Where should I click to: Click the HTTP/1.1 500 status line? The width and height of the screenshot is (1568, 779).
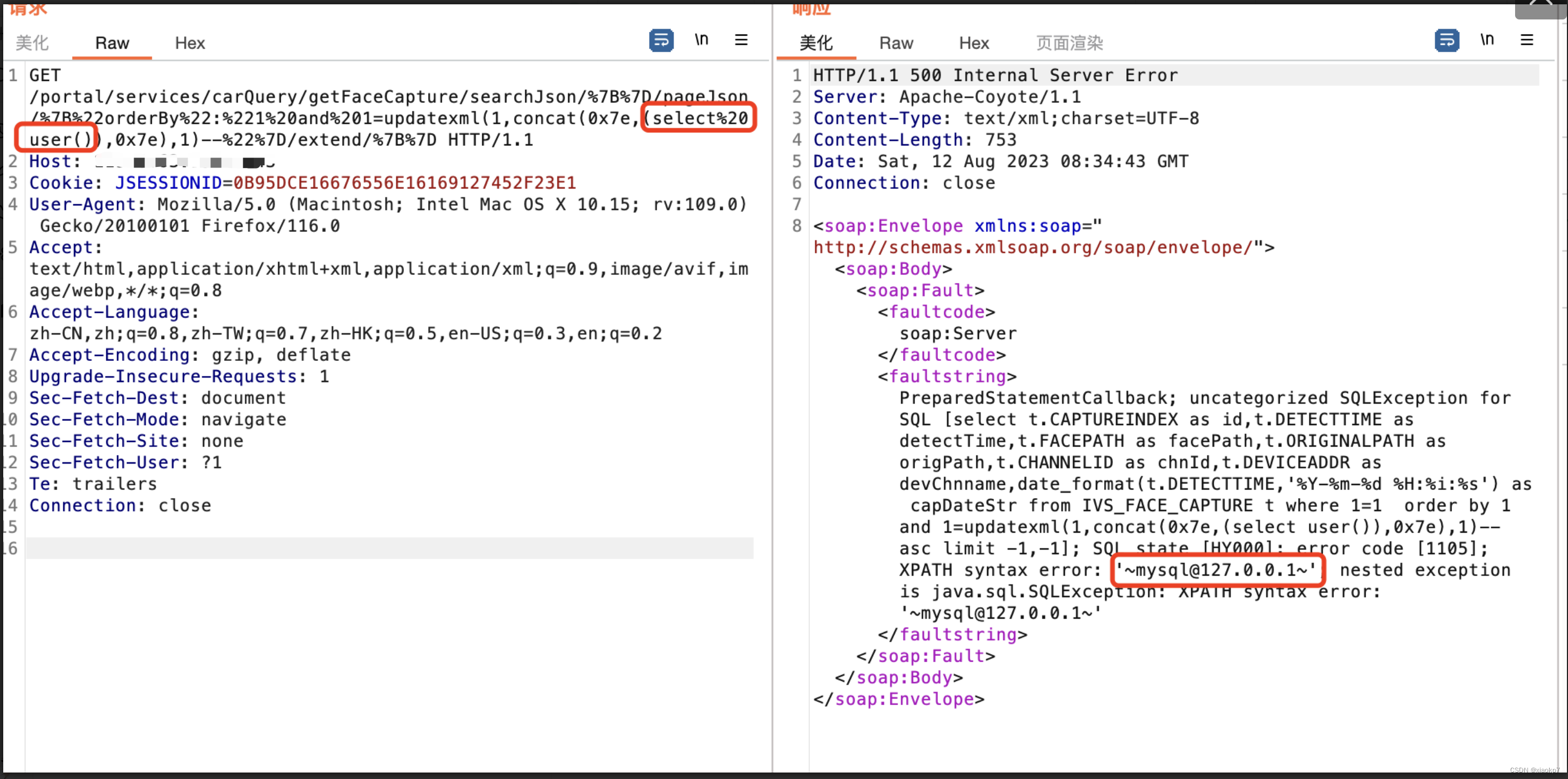tap(995, 76)
